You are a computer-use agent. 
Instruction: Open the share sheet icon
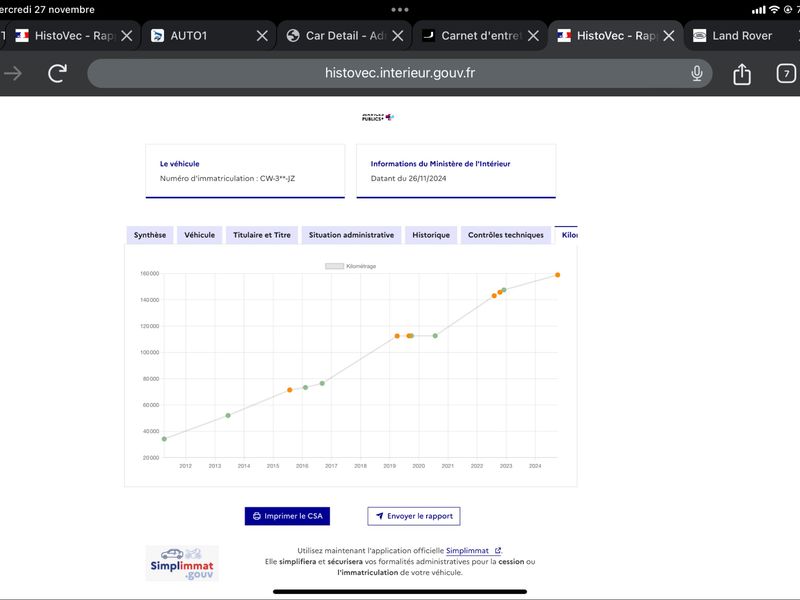pos(742,74)
